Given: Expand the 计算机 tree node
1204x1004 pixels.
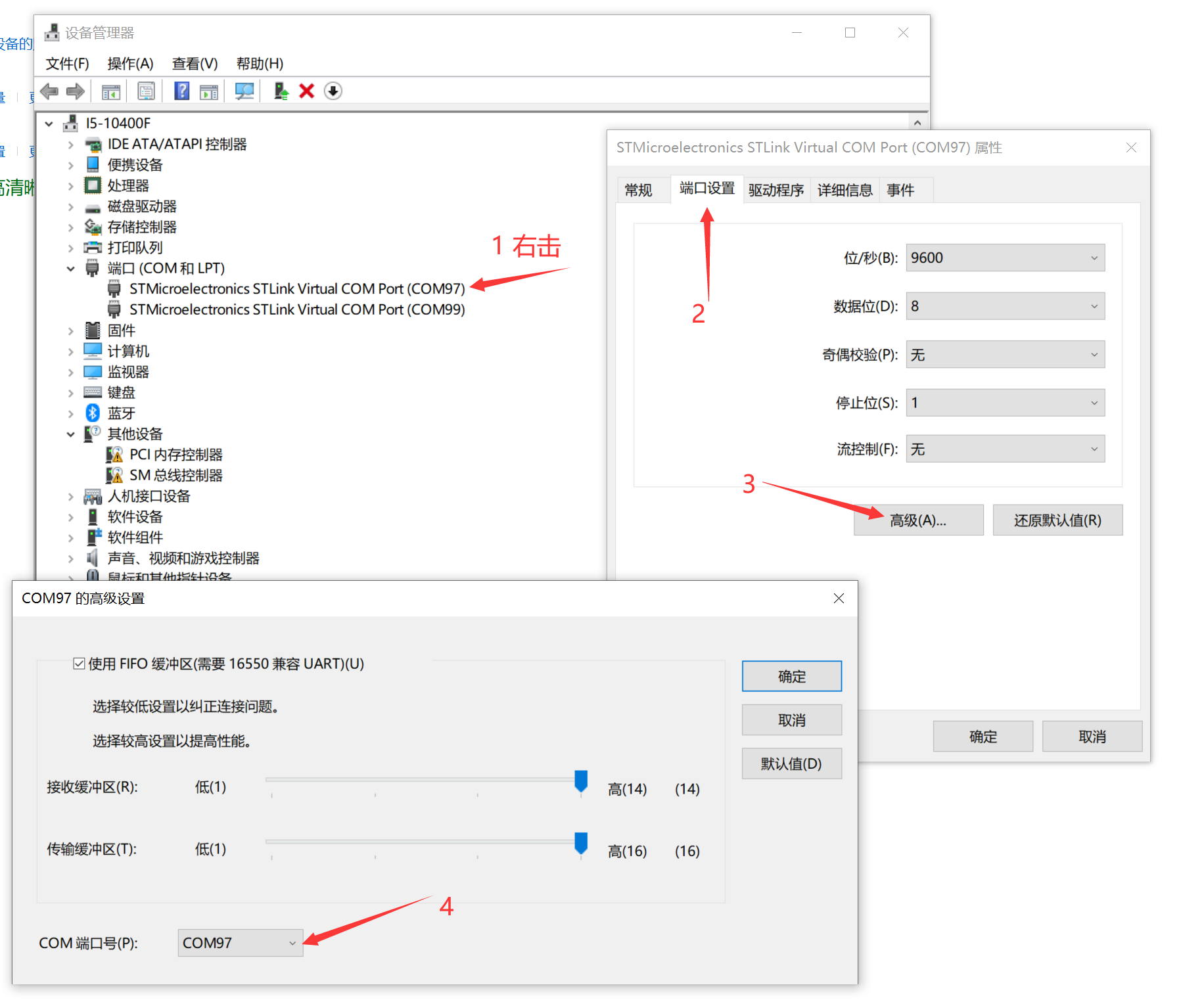Looking at the screenshot, I should (x=70, y=352).
